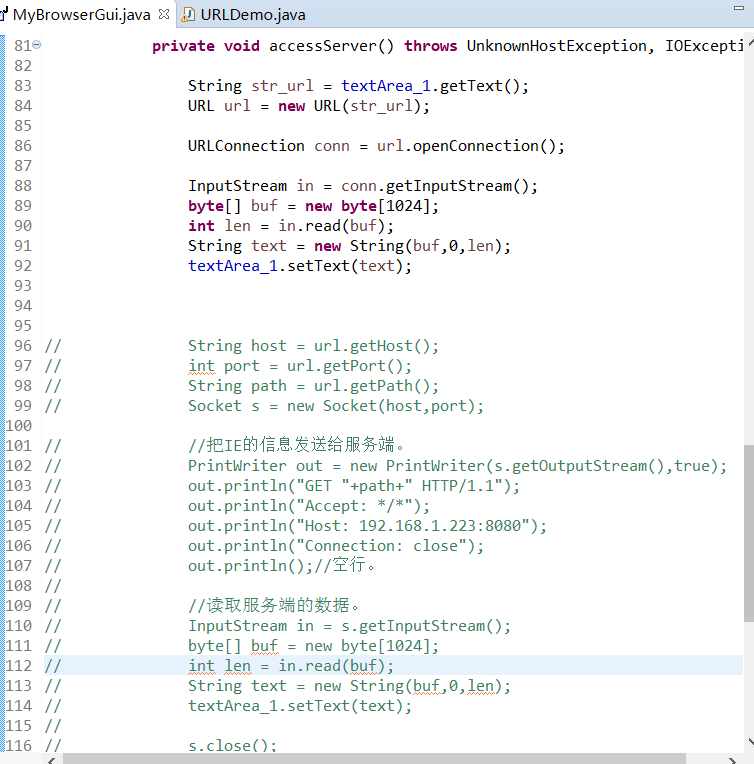This screenshot has height=764, width=754.
Task: Switch to the MyBrowserGui.java tab
Action: tap(81, 15)
